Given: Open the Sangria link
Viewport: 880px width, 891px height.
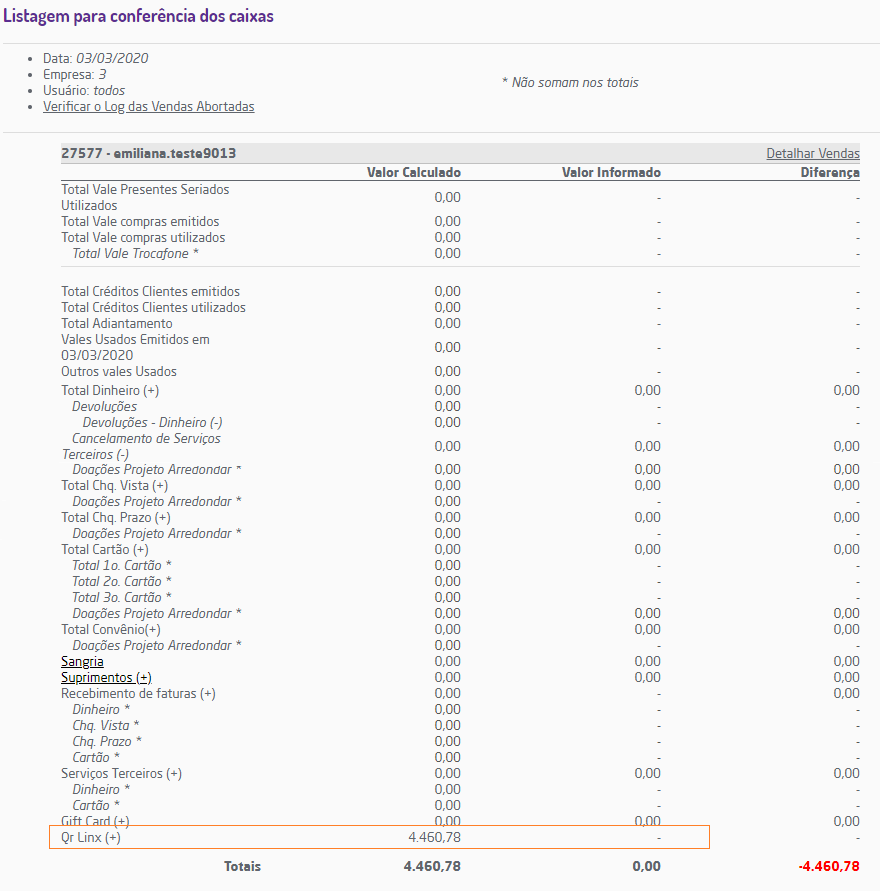Looking at the screenshot, I should 82,661.
